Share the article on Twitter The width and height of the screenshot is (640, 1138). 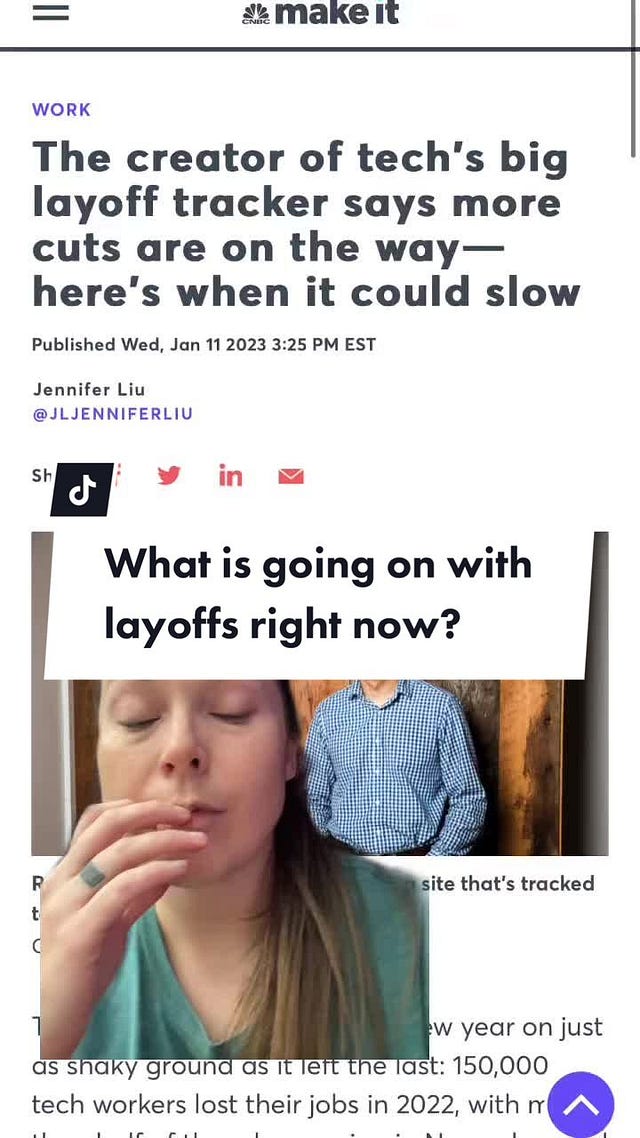pyautogui.click(x=168, y=475)
